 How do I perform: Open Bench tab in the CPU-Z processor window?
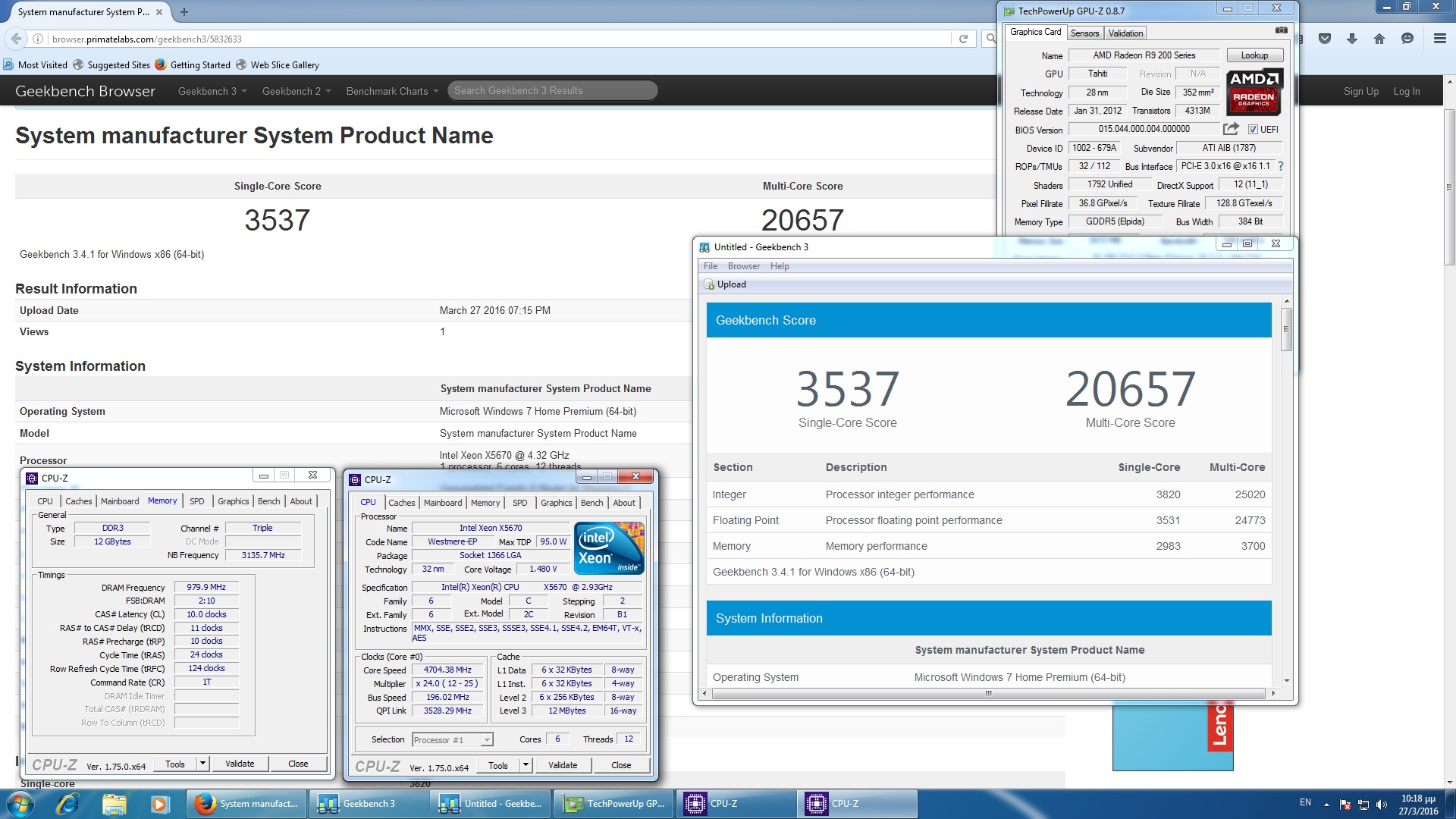591,503
